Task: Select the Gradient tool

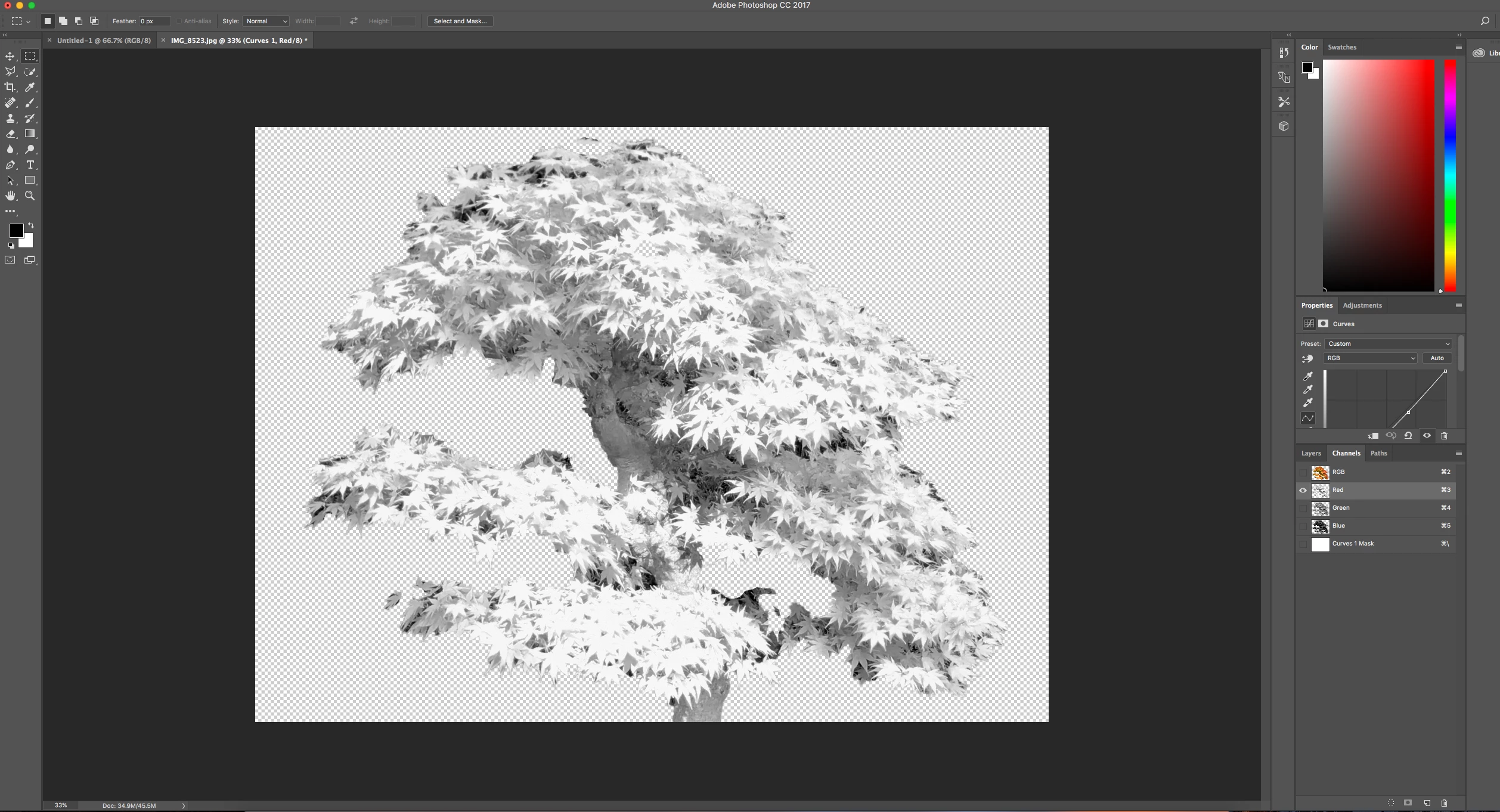Action: (x=30, y=134)
